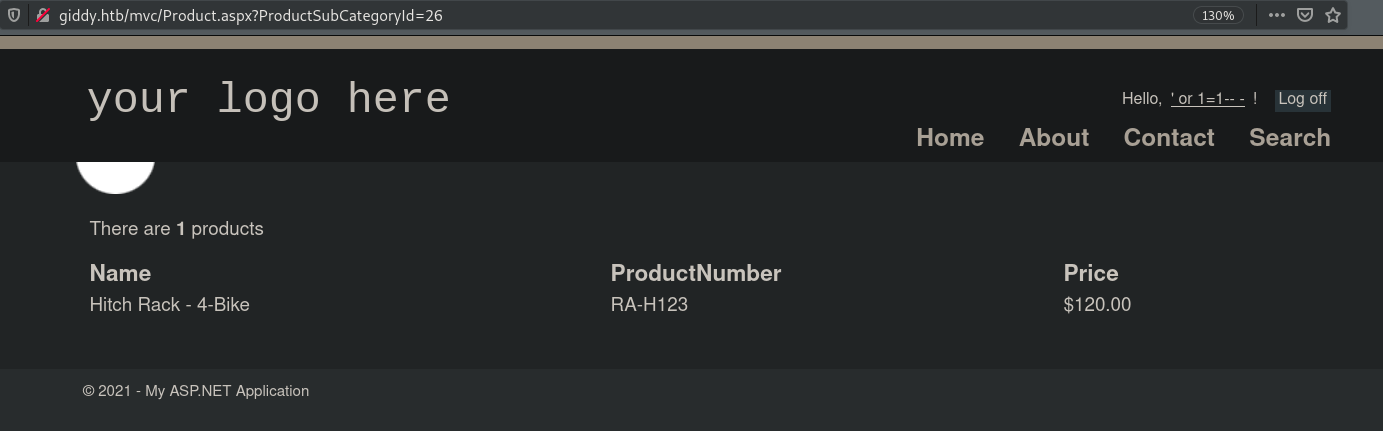The width and height of the screenshot is (1383, 431).
Task: Click the RA-H123 product number
Action: (x=649, y=304)
